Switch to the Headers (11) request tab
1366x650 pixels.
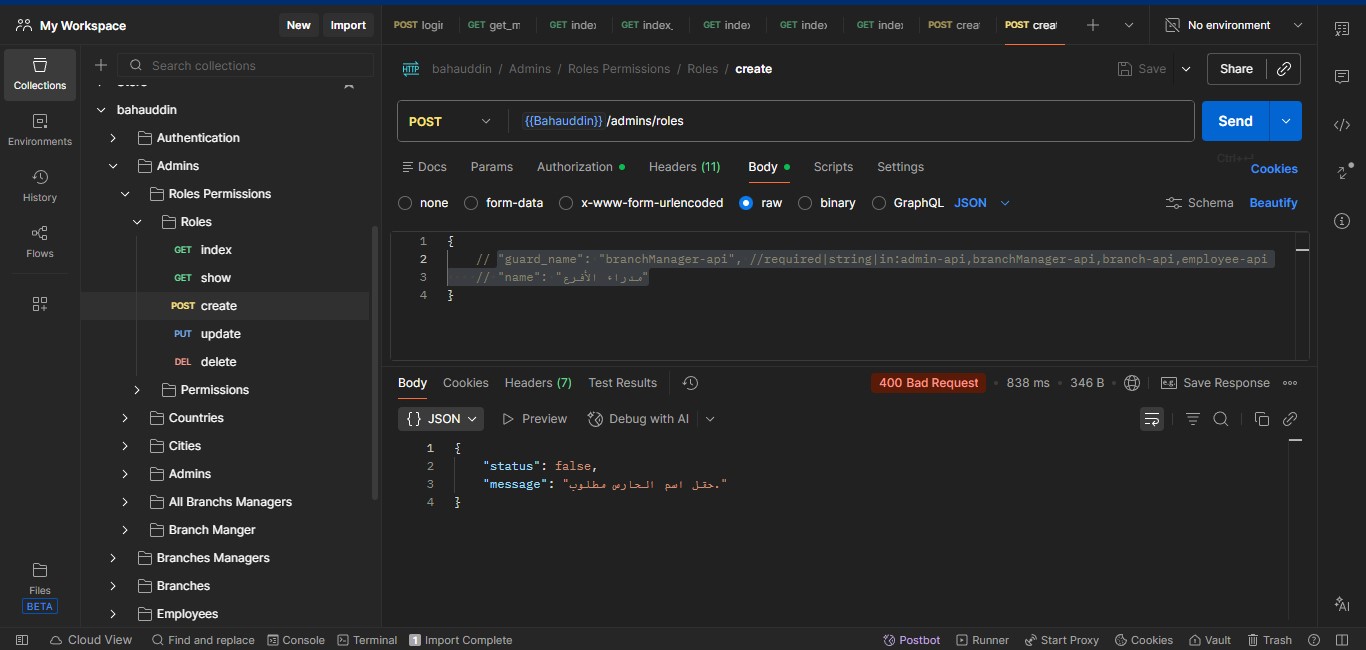click(684, 167)
